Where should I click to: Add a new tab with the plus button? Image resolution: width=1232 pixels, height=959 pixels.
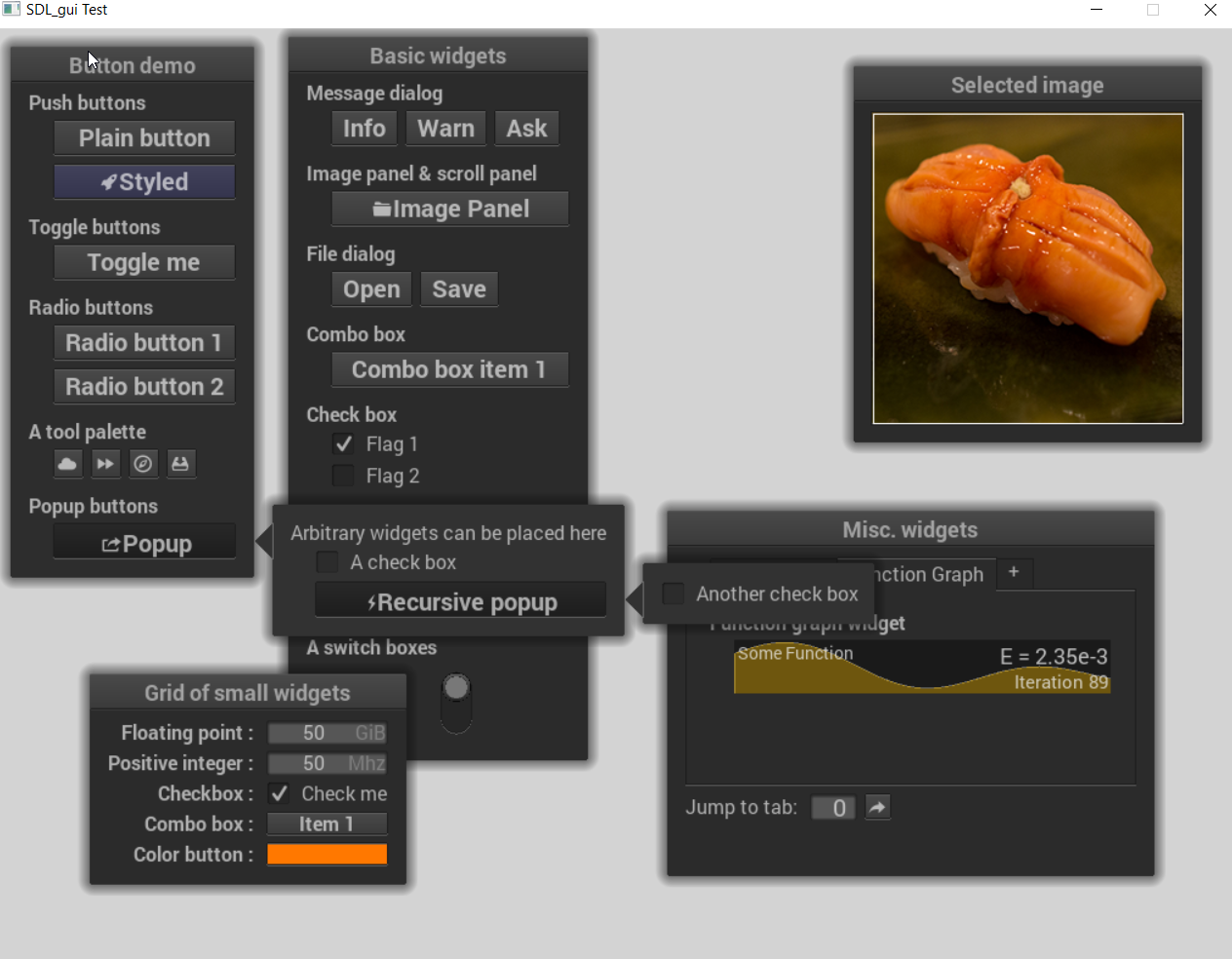tap(1014, 573)
